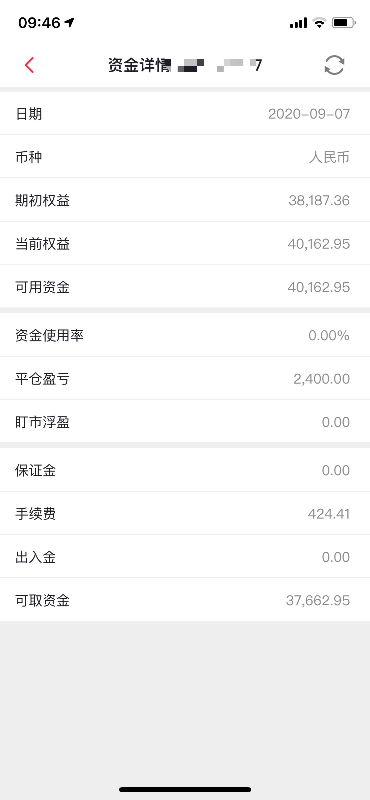Select the 盯市浮盈 row
The height and width of the screenshot is (800, 370).
point(185,422)
